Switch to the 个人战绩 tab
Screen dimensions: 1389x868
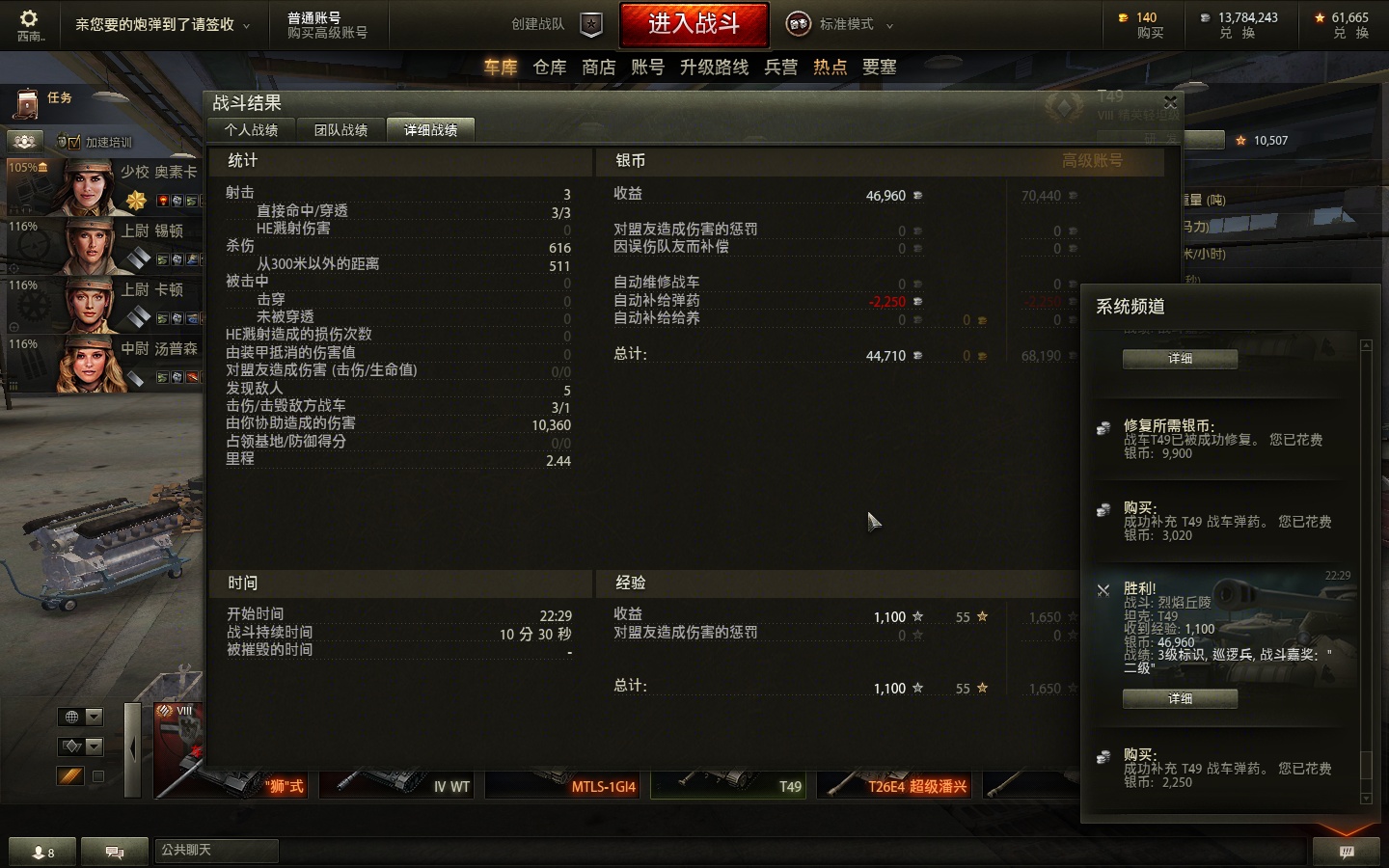tap(251, 130)
